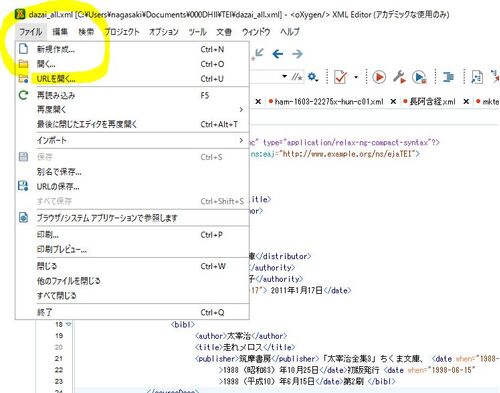Click the Validate red checkmark icon

340,77
